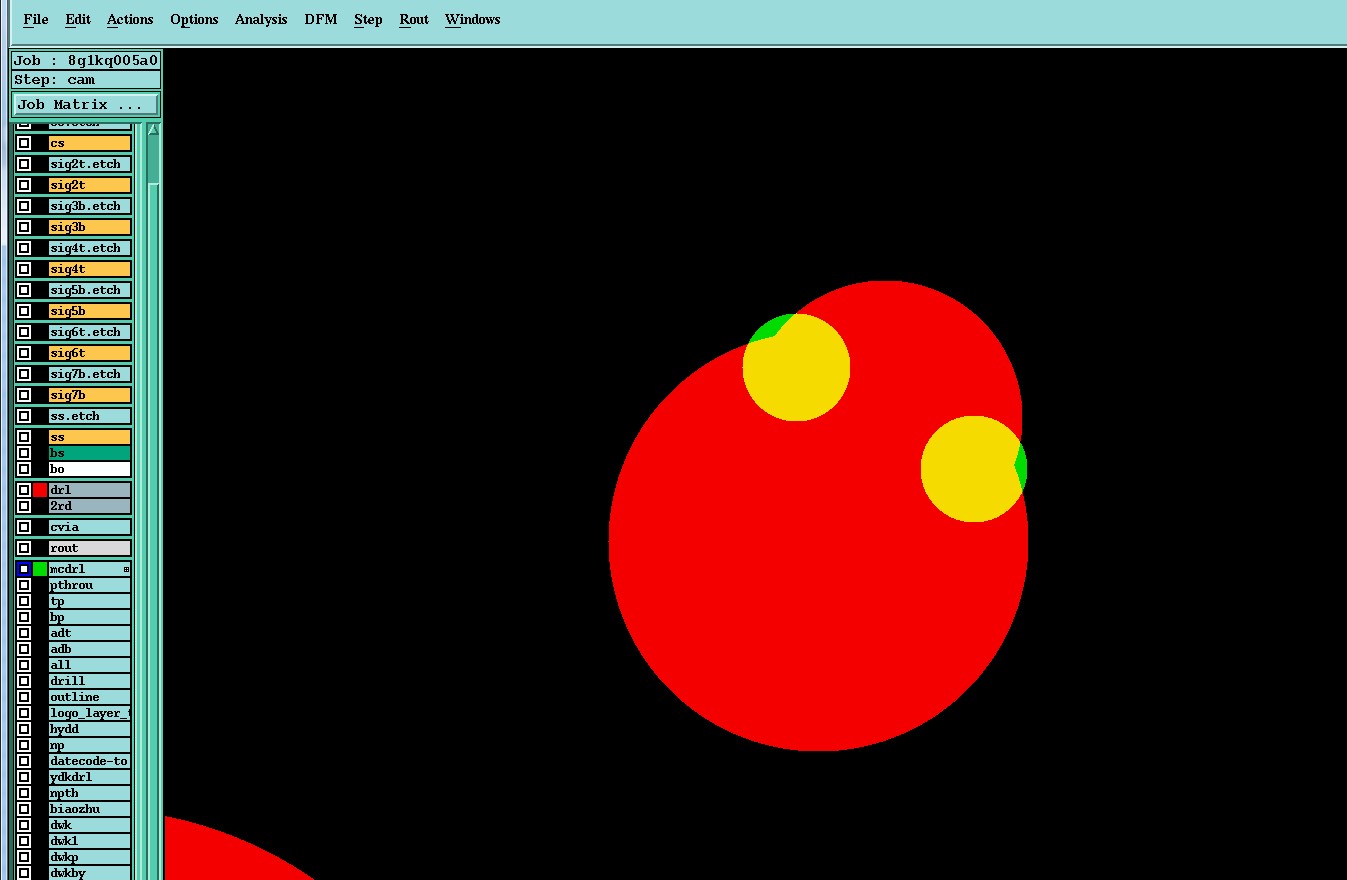The width and height of the screenshot is (1347, 880).
Task: Toggle the checkbox for outline layer
Action: [24, 697]
